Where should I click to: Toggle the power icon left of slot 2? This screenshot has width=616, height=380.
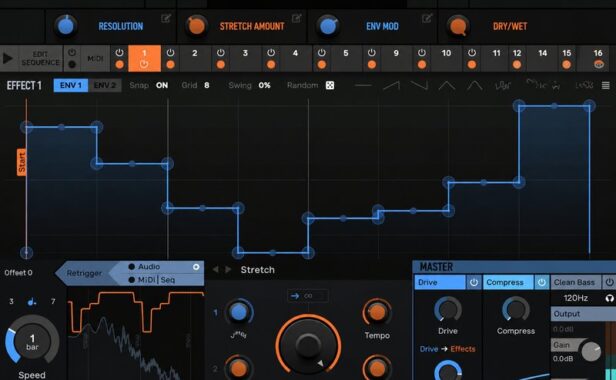pos(170,53)
